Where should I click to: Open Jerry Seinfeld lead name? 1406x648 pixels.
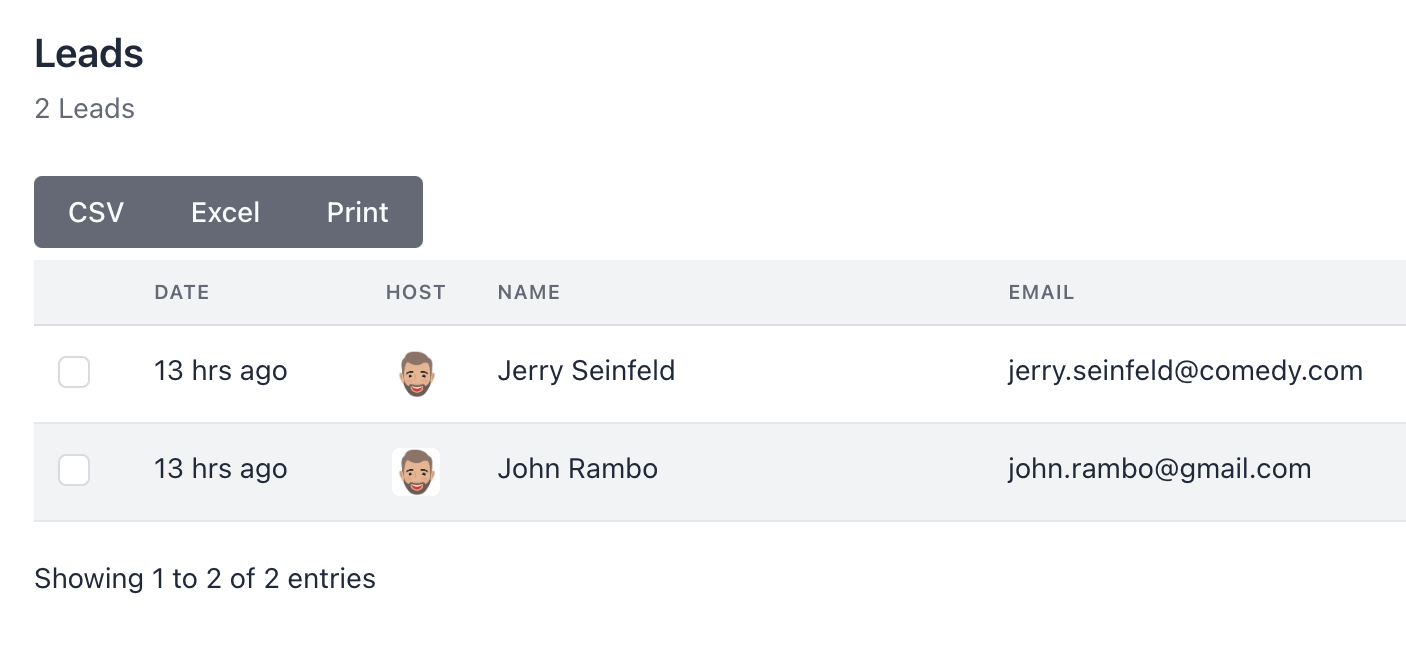click(586, 371)
